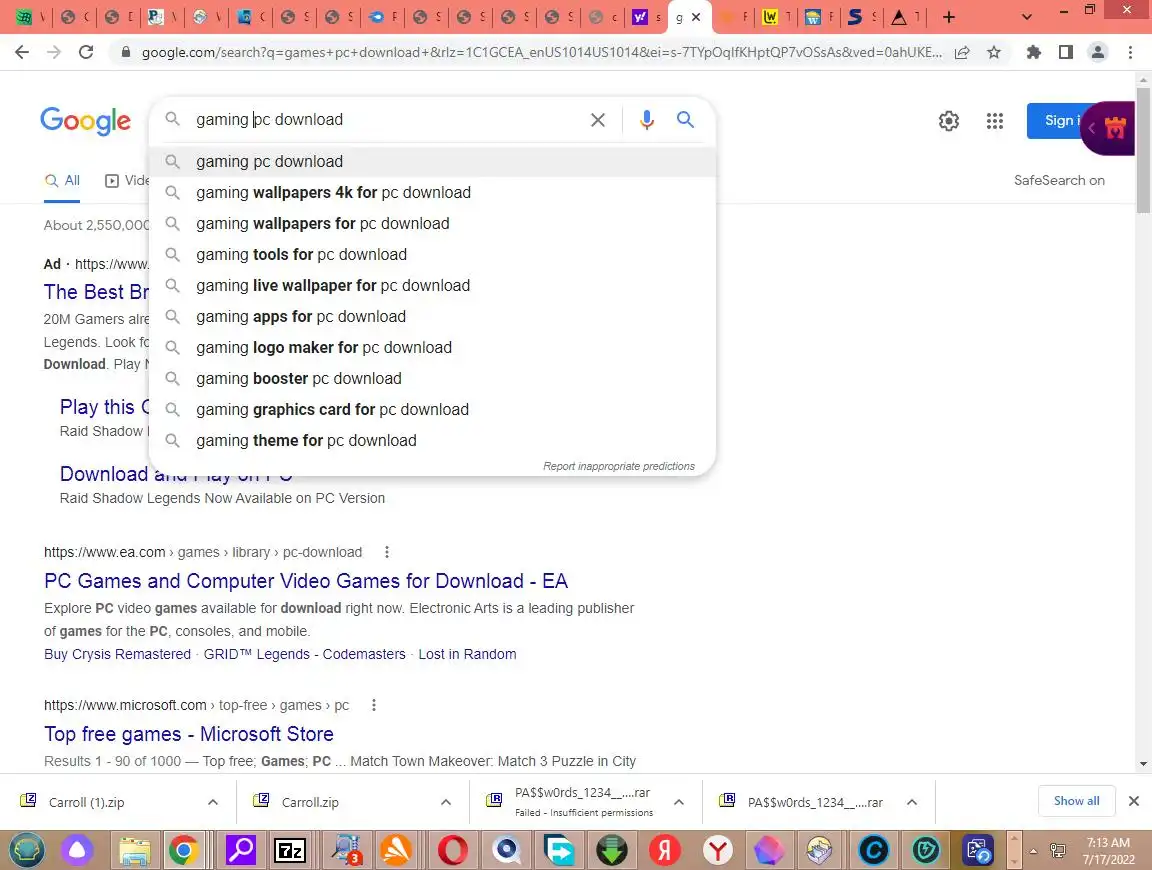
Task: Open a new browser tab
Action: [948, 17]
